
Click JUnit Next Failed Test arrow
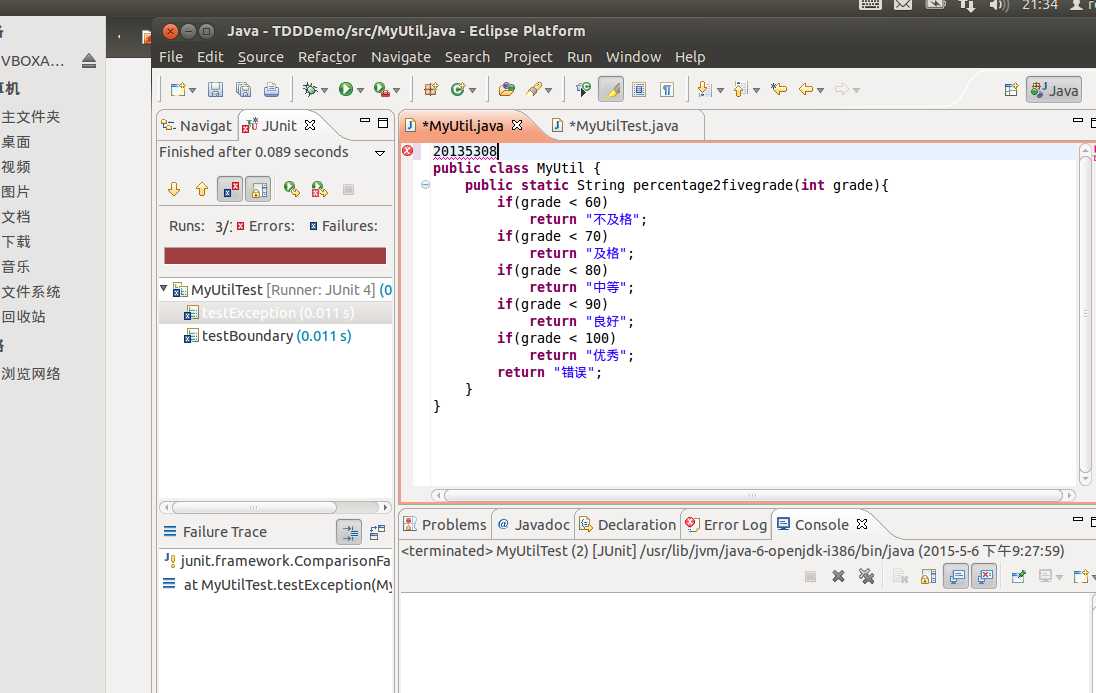click(x=174, y=190)
